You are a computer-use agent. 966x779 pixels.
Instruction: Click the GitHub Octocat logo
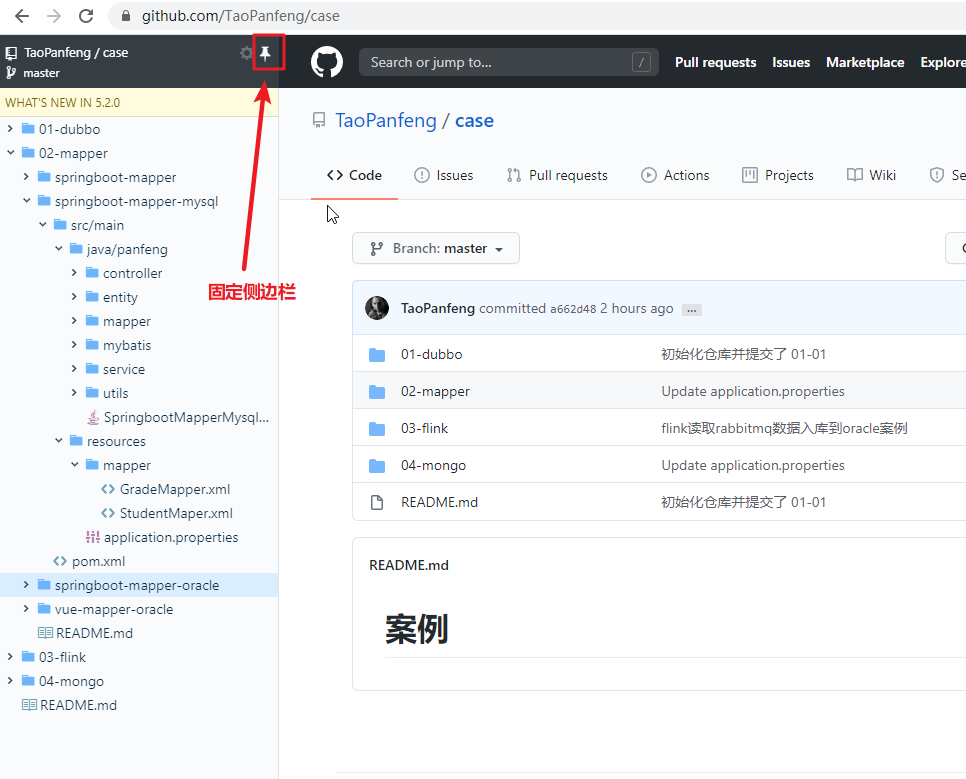pos(327,62)
